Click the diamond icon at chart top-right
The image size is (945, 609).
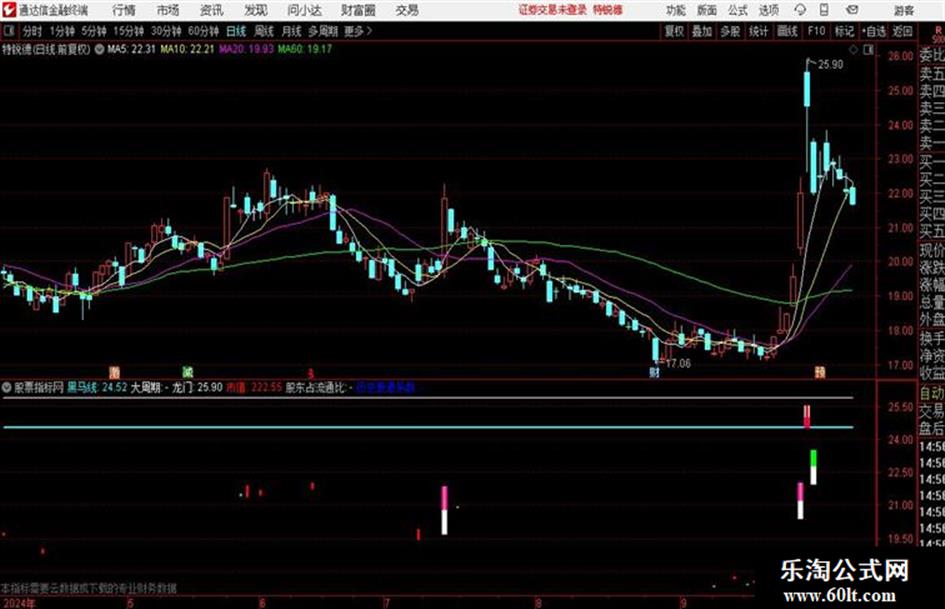pyautogui.click(x=853, y=50)
